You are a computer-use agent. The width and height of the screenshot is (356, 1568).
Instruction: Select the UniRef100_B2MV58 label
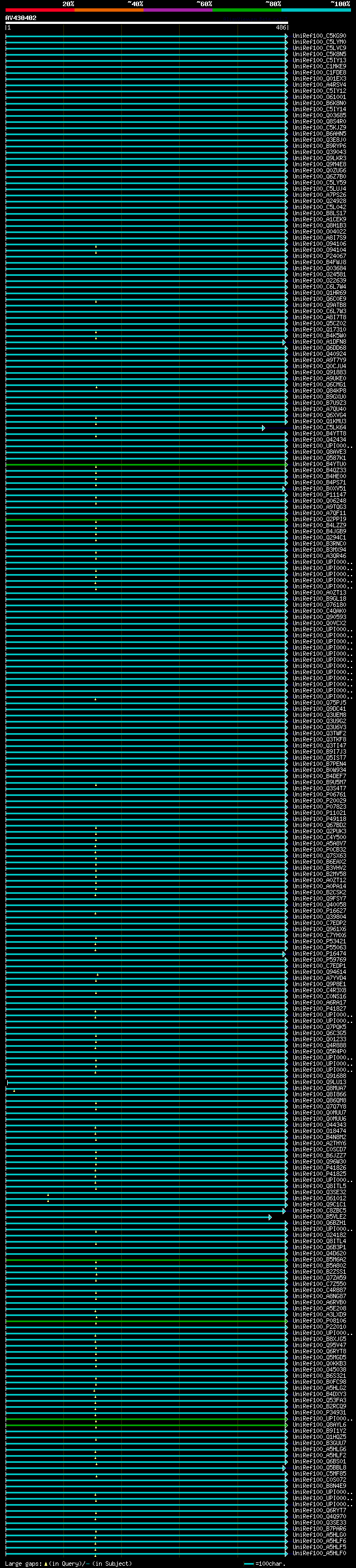[319, 874]
